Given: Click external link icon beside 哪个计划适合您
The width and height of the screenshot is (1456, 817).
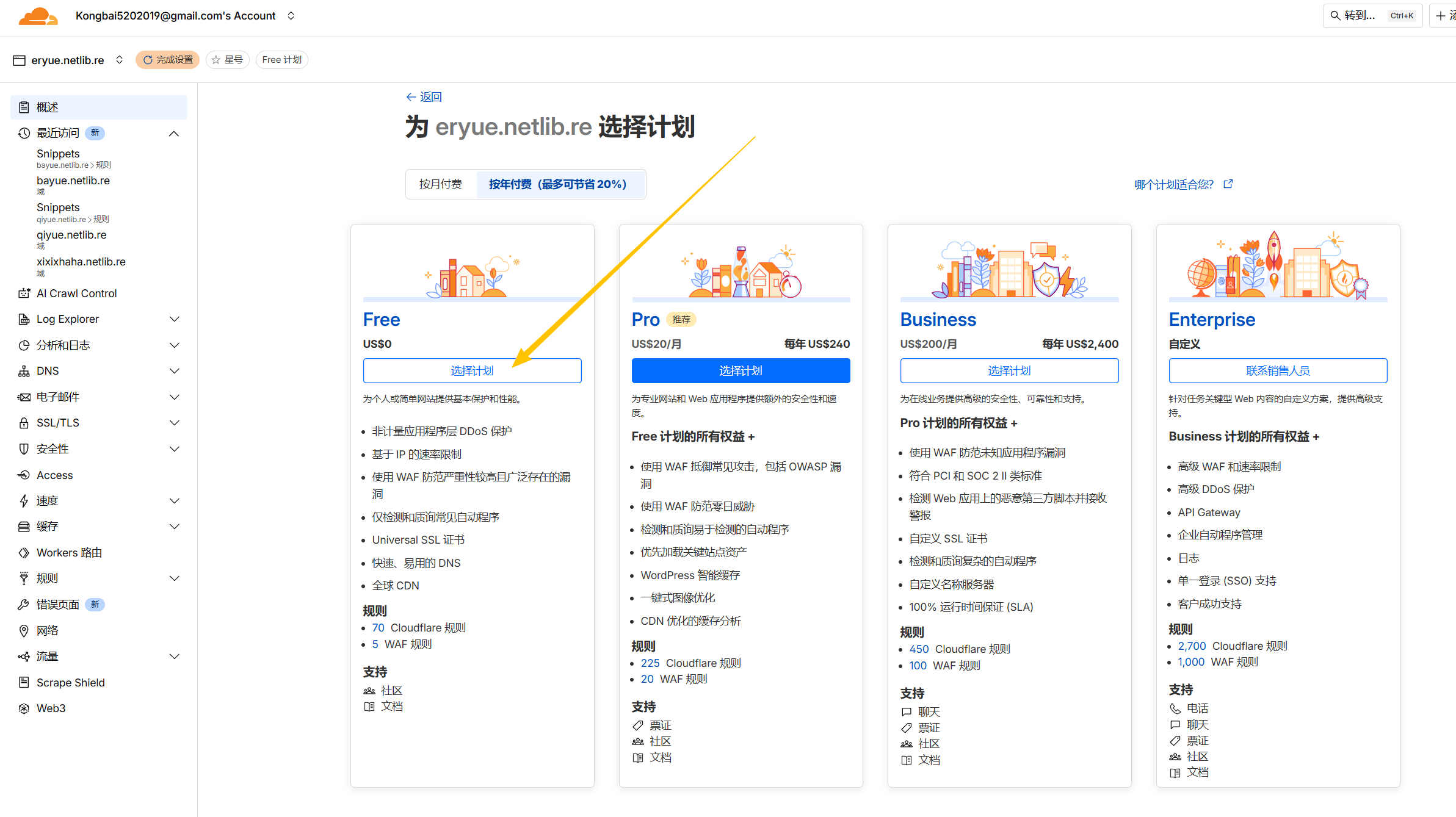Looking at the screenshot, I should (x=1228, y=184).
